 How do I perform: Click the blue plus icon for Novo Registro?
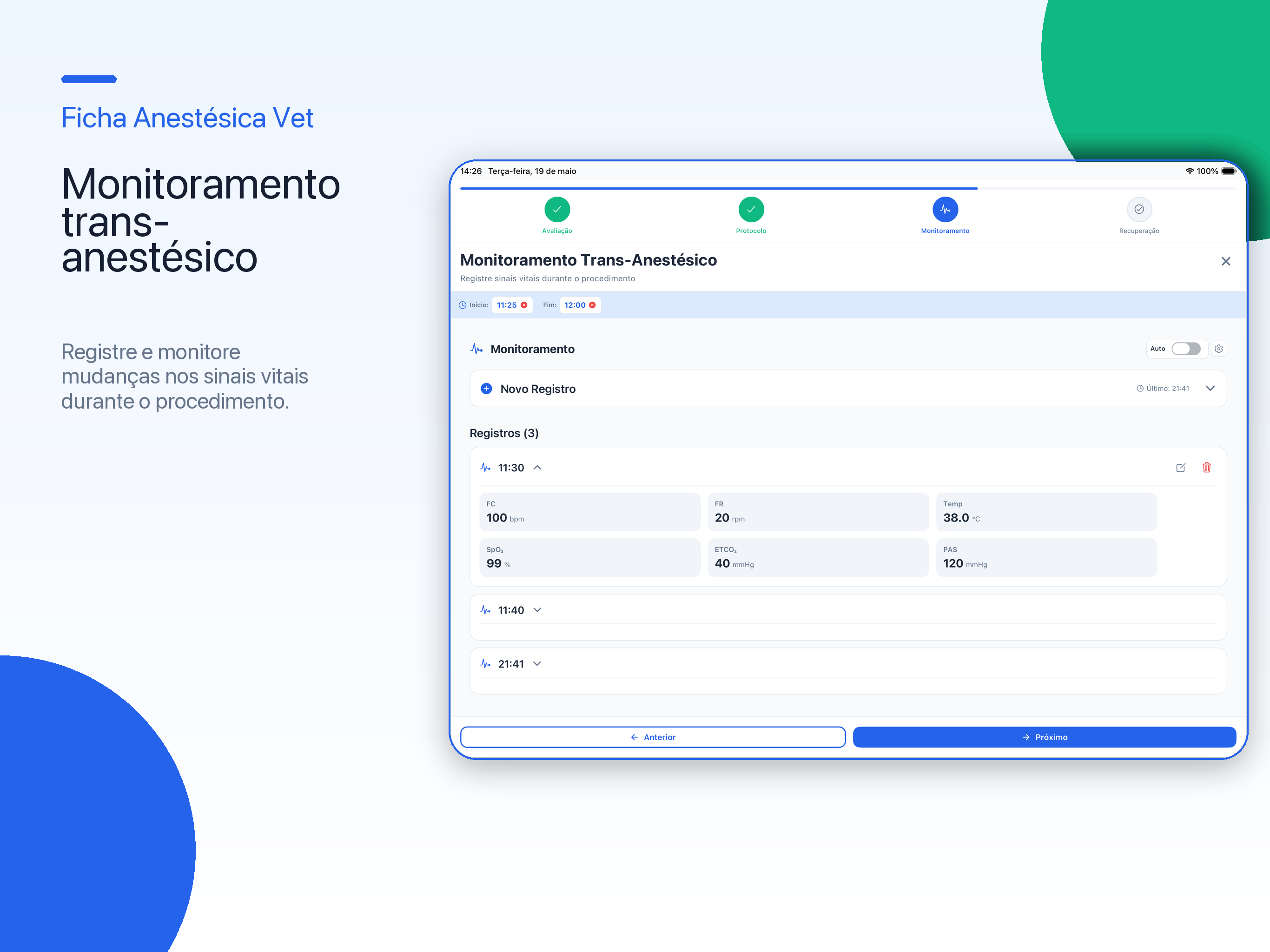(486, 389)
